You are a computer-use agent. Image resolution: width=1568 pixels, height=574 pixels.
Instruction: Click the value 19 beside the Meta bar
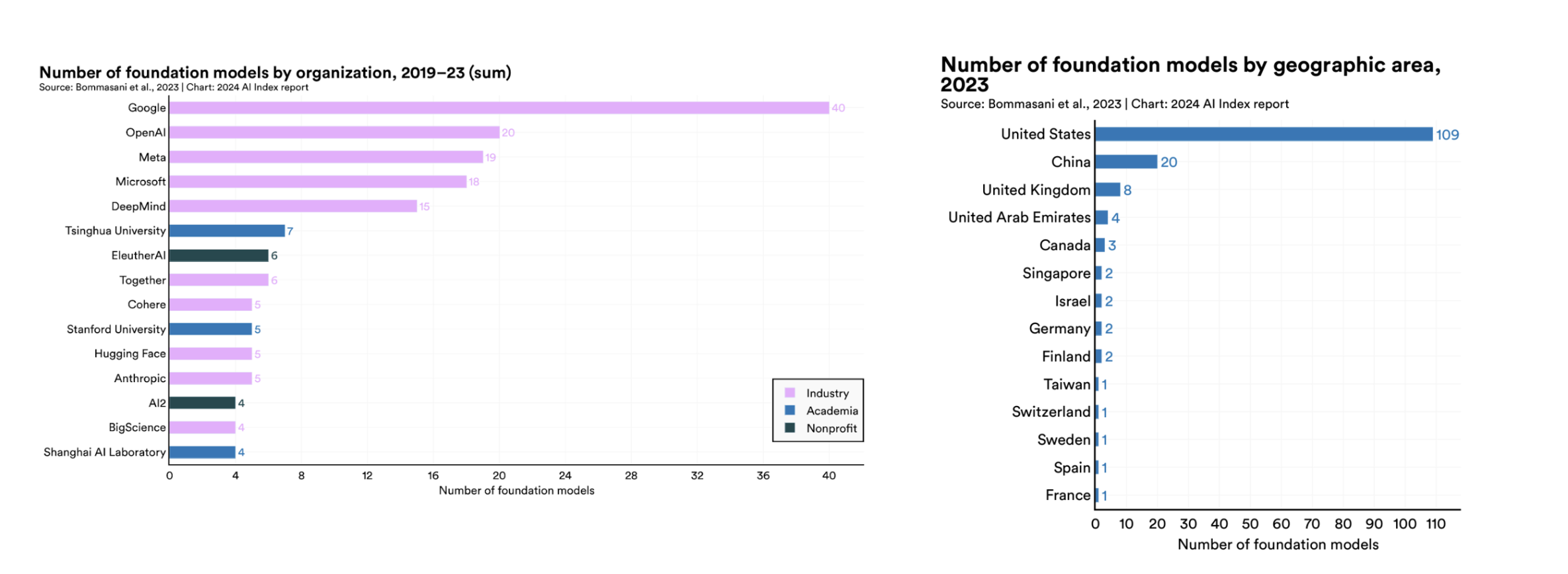[490, 157]
